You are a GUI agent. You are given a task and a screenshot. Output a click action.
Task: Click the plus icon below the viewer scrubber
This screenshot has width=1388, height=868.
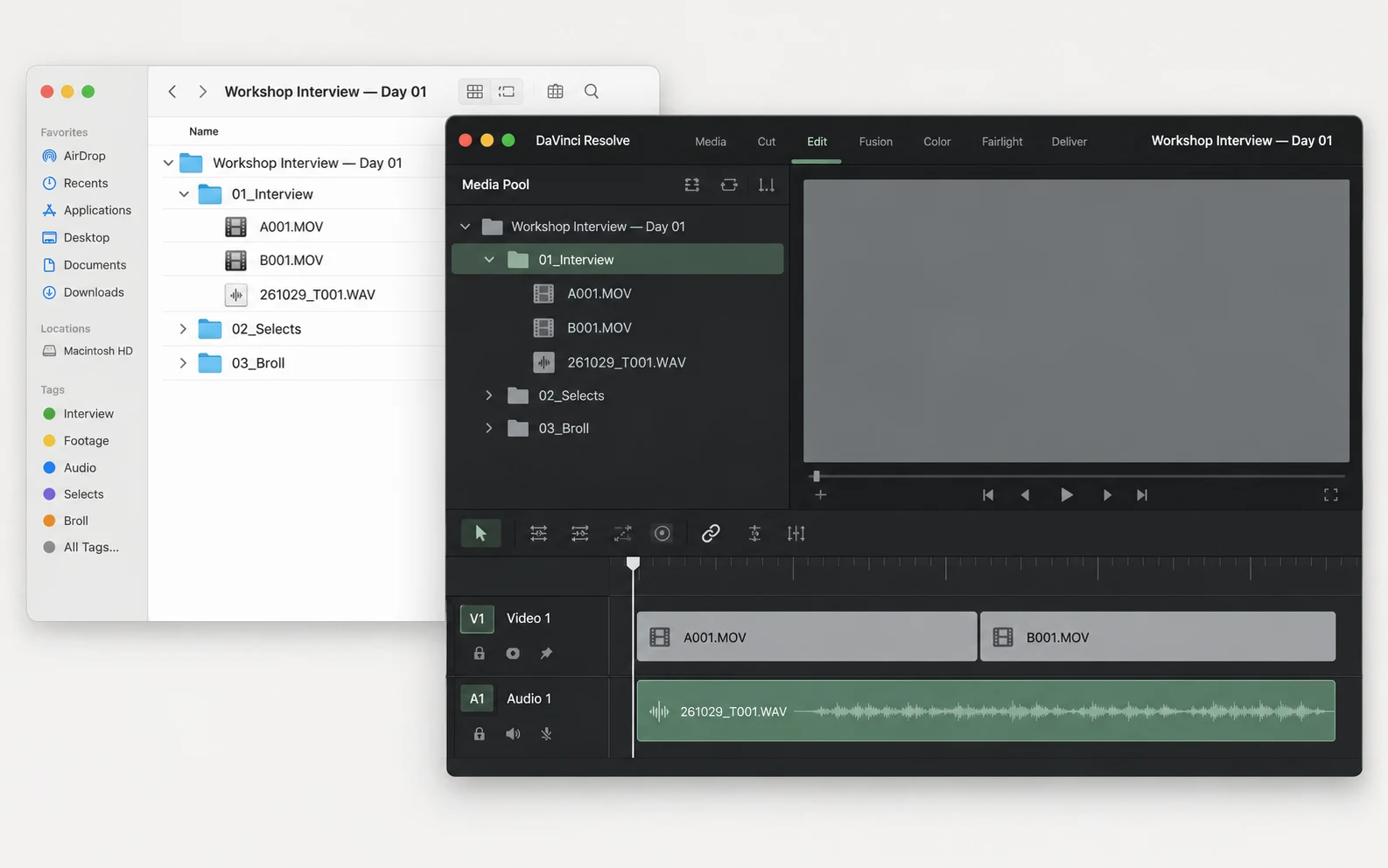point(820,494)
